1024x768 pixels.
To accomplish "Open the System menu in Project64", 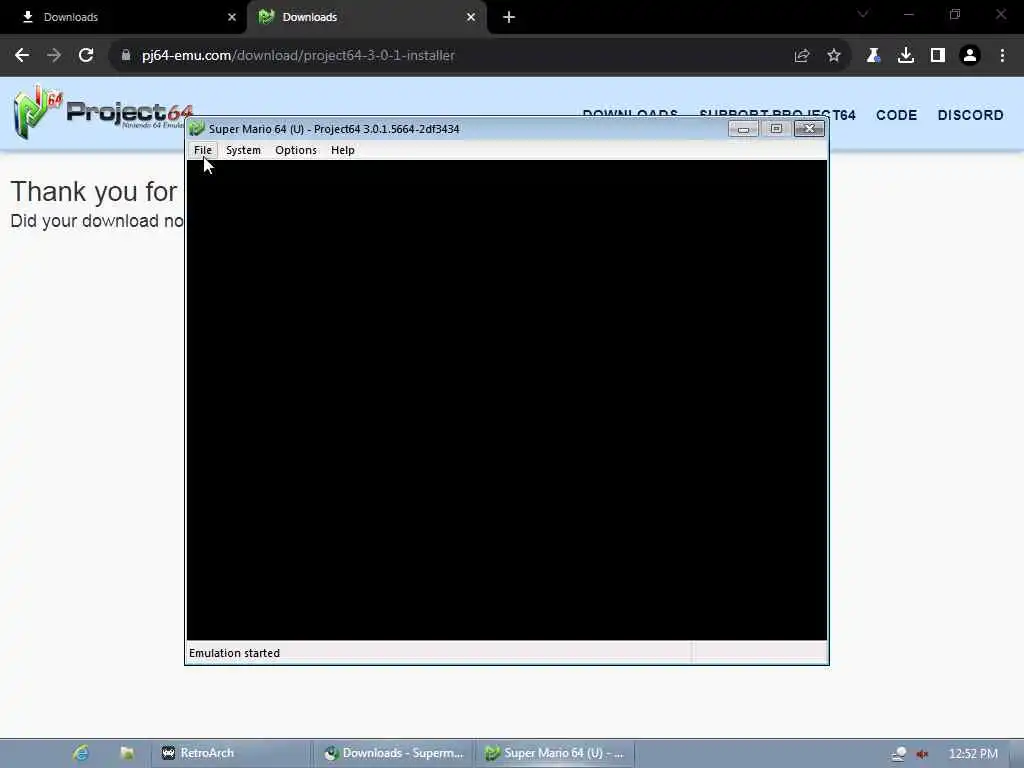I will (243, 150).
